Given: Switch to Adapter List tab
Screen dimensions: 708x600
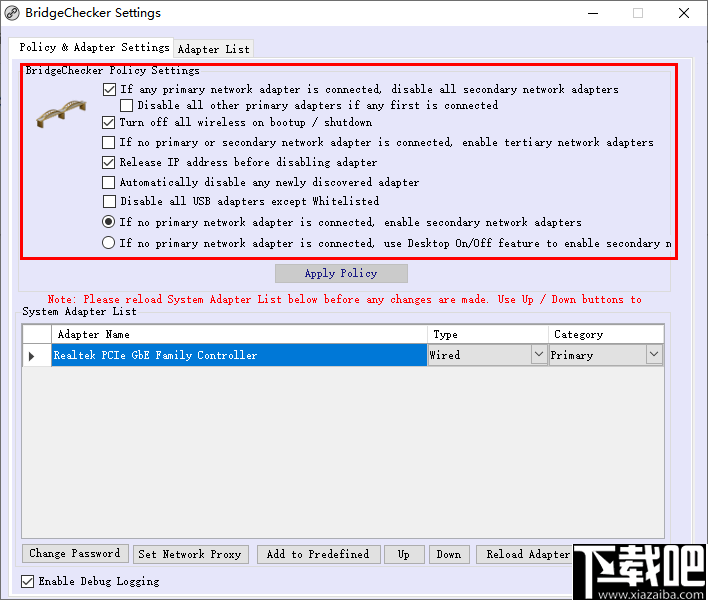Looking at the screenshot, I should [x=213, y=49].
